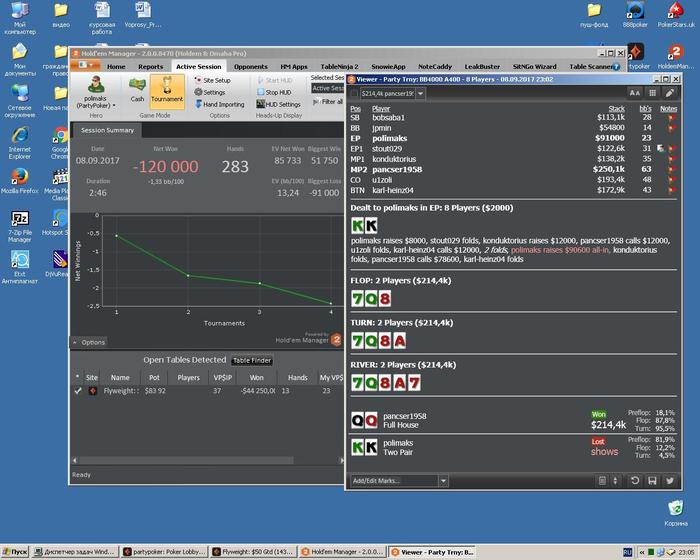Open Mozilla Firefox desktop icon
This screenshot has height=560, width=700.
pyautogui.click(x=20, y=181)
